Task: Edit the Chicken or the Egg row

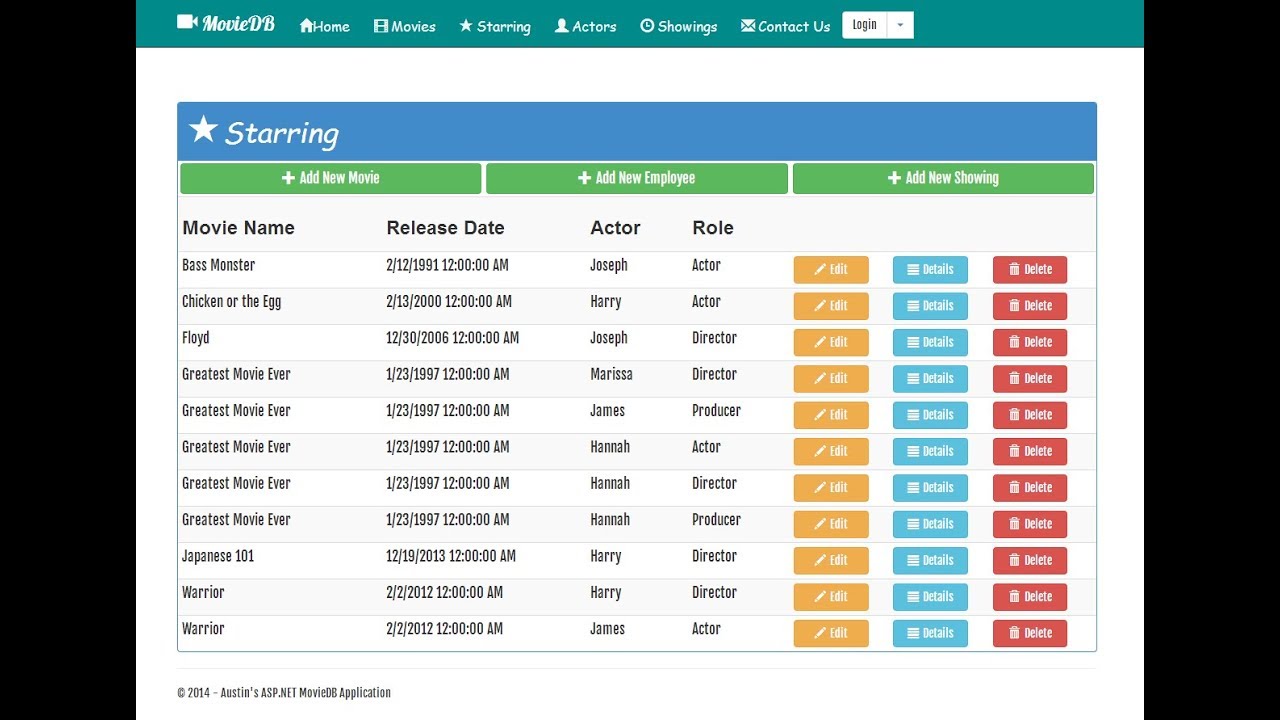Action: [x=831, y=306]
